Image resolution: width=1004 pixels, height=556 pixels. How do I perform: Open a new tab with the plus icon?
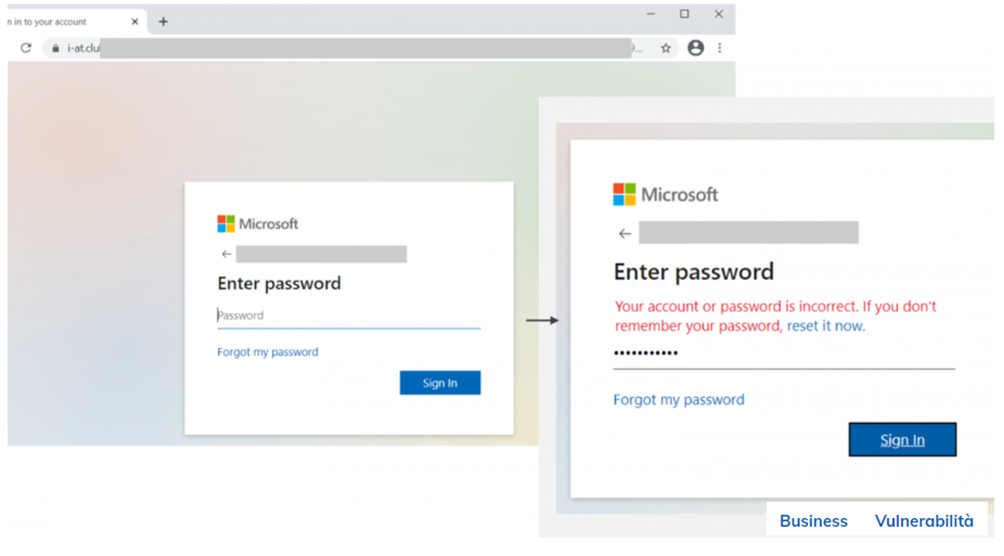click(164, 22)
